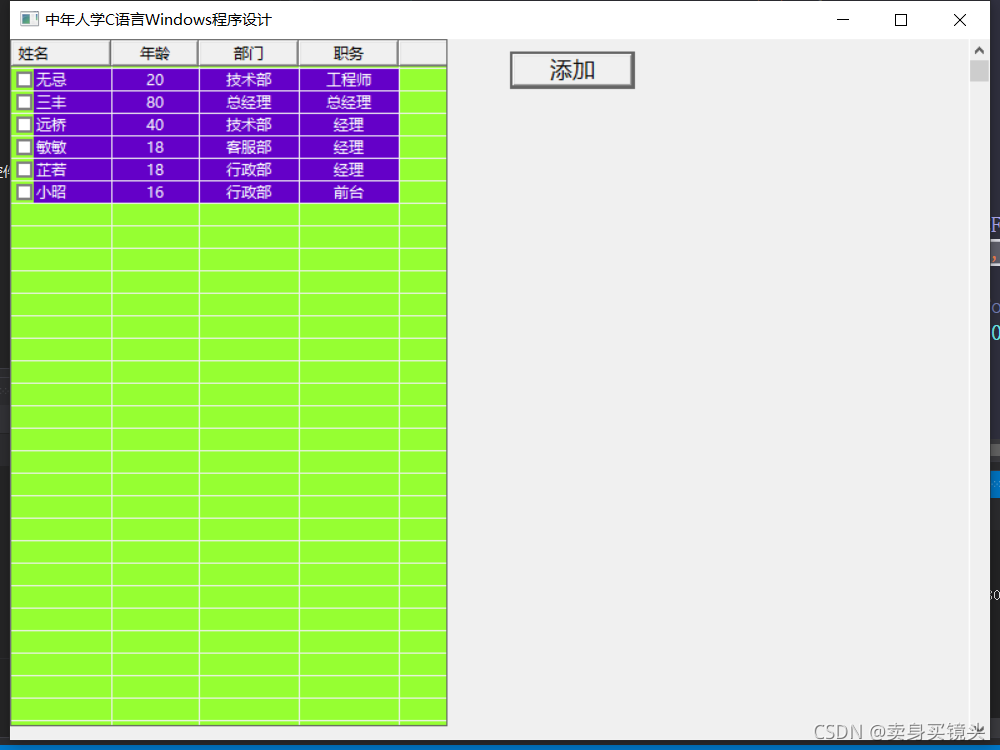Screen dimensions: 1000x750
Task: Click the 前台 job cell
Action: 349,192
